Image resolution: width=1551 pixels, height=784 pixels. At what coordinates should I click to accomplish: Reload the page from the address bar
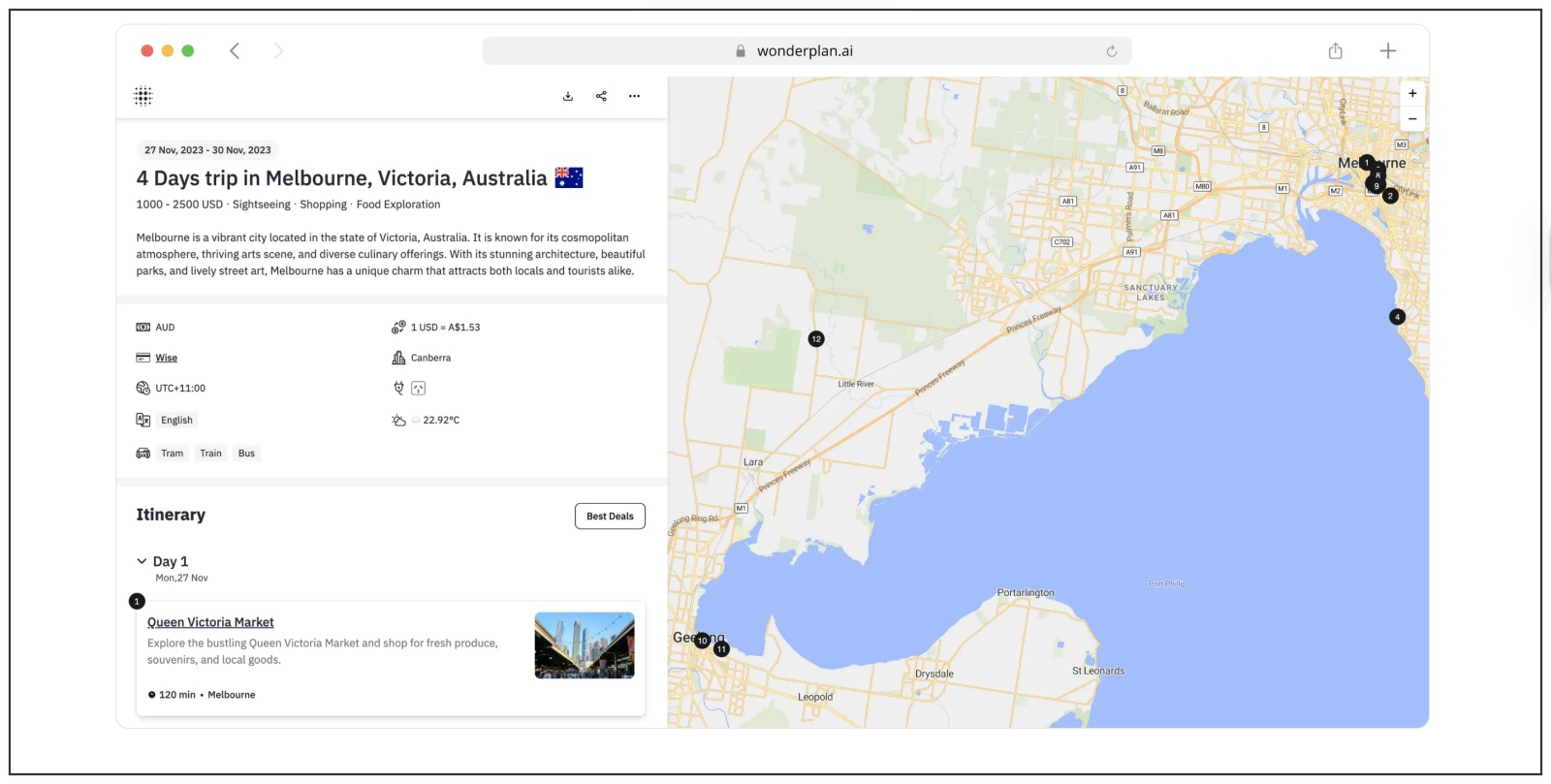1112,51
